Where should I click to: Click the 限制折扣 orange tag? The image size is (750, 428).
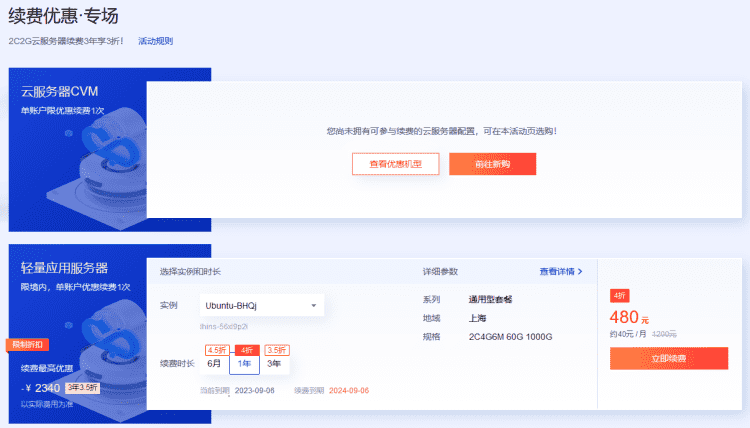27,345
